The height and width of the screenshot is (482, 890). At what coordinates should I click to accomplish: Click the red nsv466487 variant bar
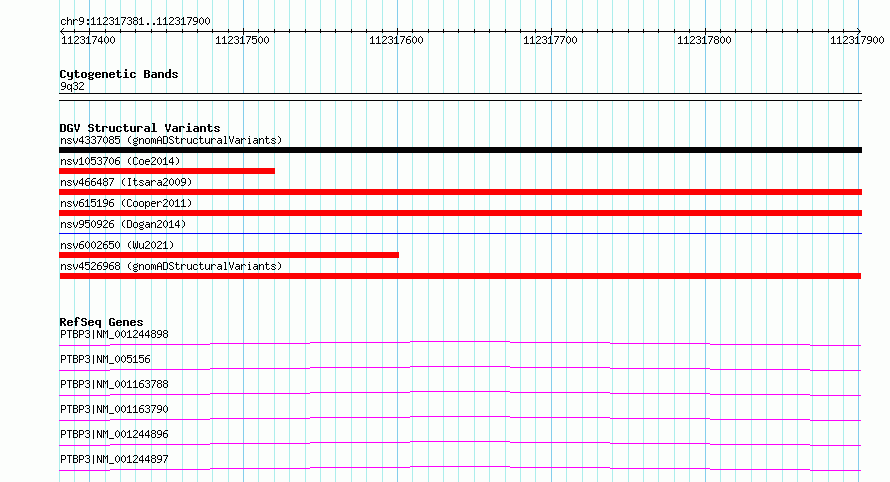click(460, 192)
